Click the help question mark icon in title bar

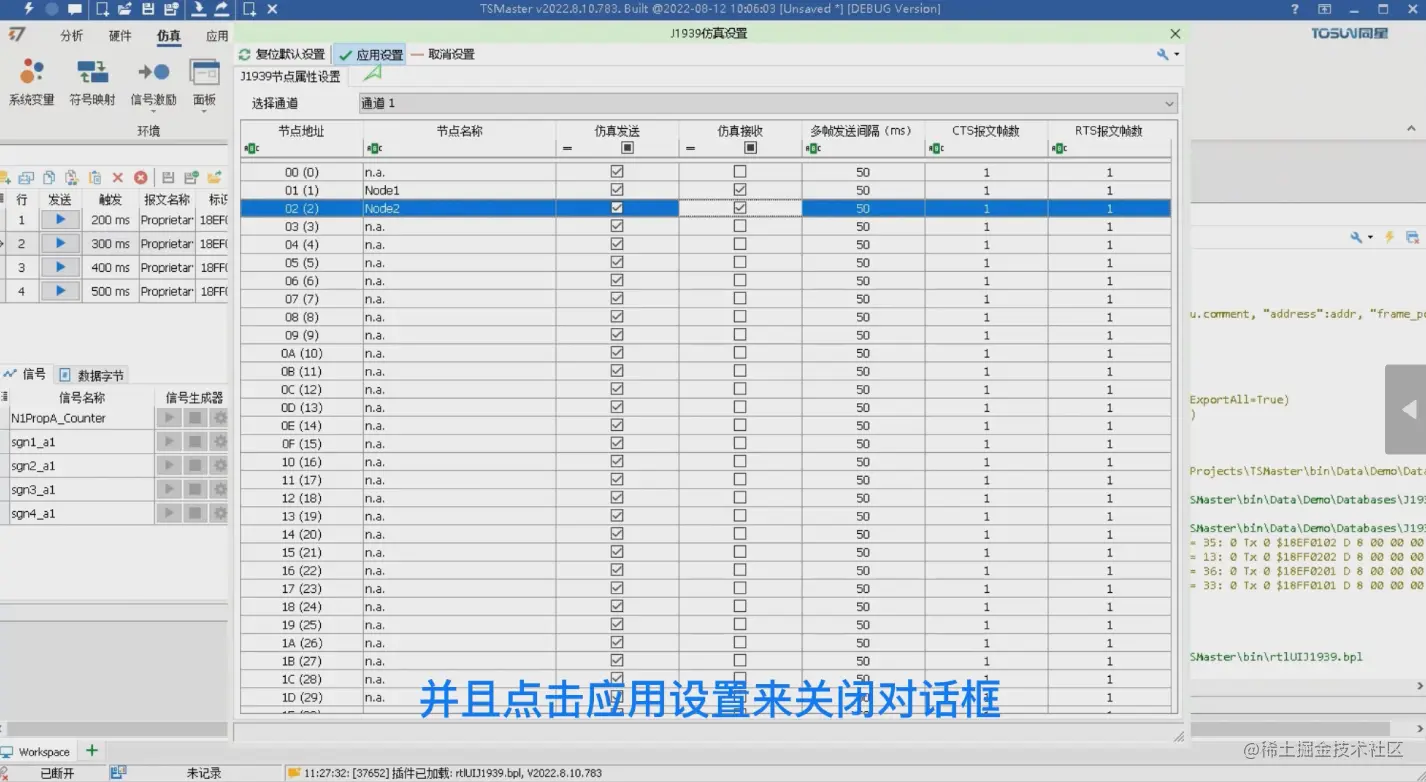(1295, 9)
